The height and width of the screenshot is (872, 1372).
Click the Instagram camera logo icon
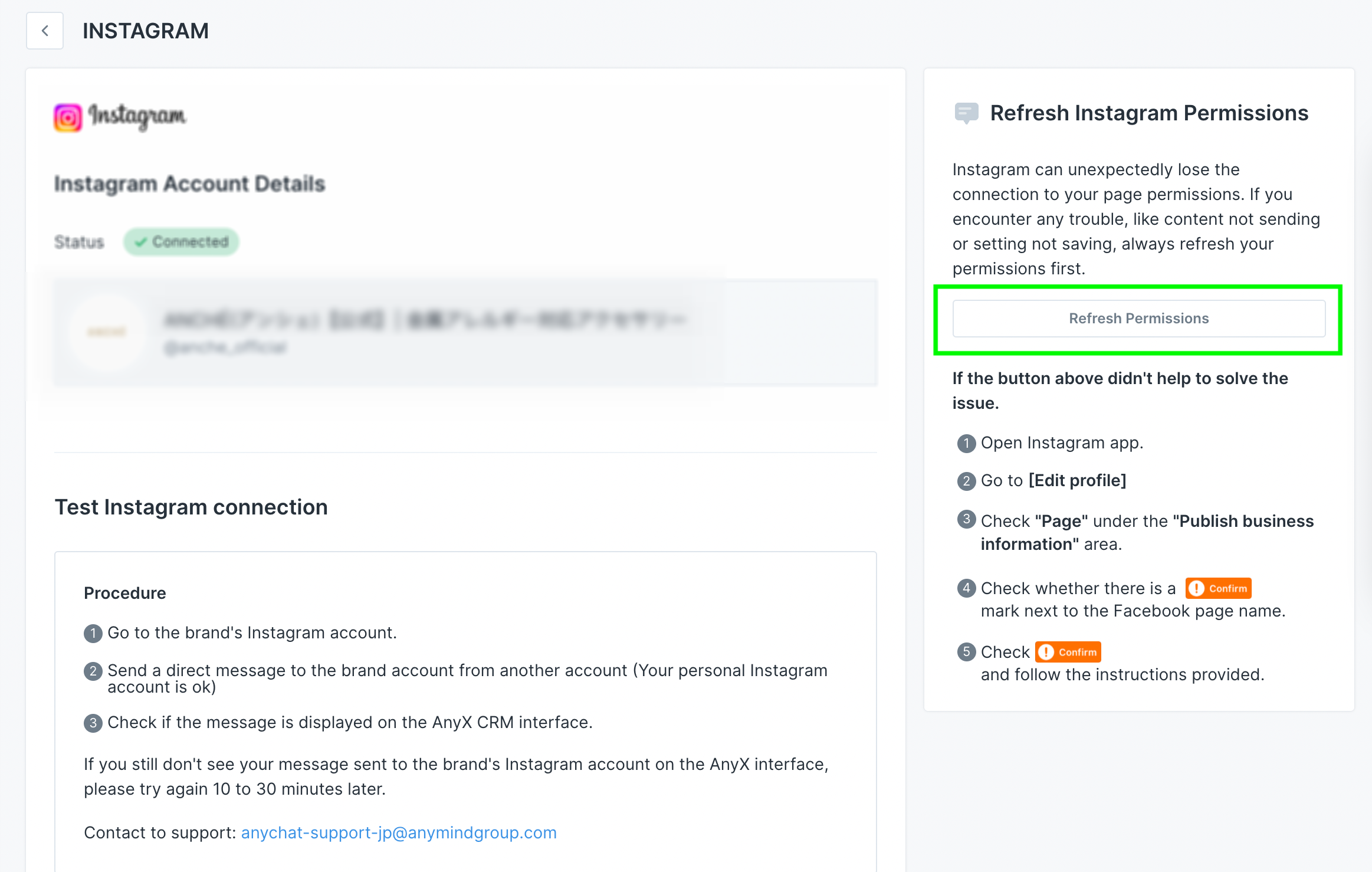click(68, 117)
